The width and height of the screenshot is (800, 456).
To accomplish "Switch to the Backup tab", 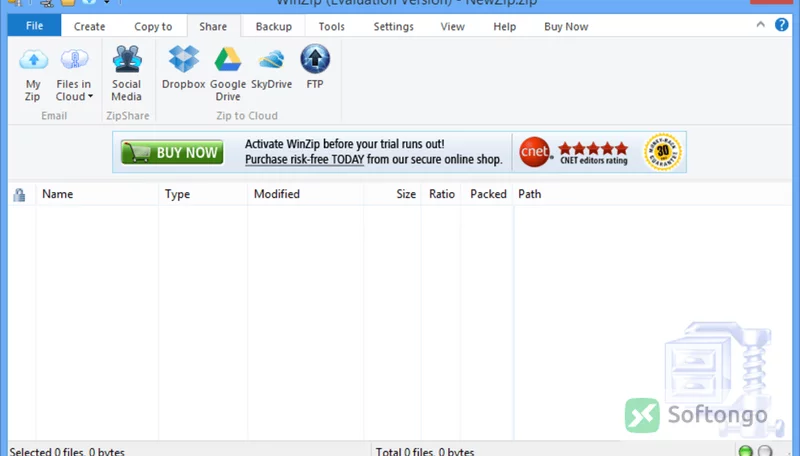I will (x=273, y=27).
